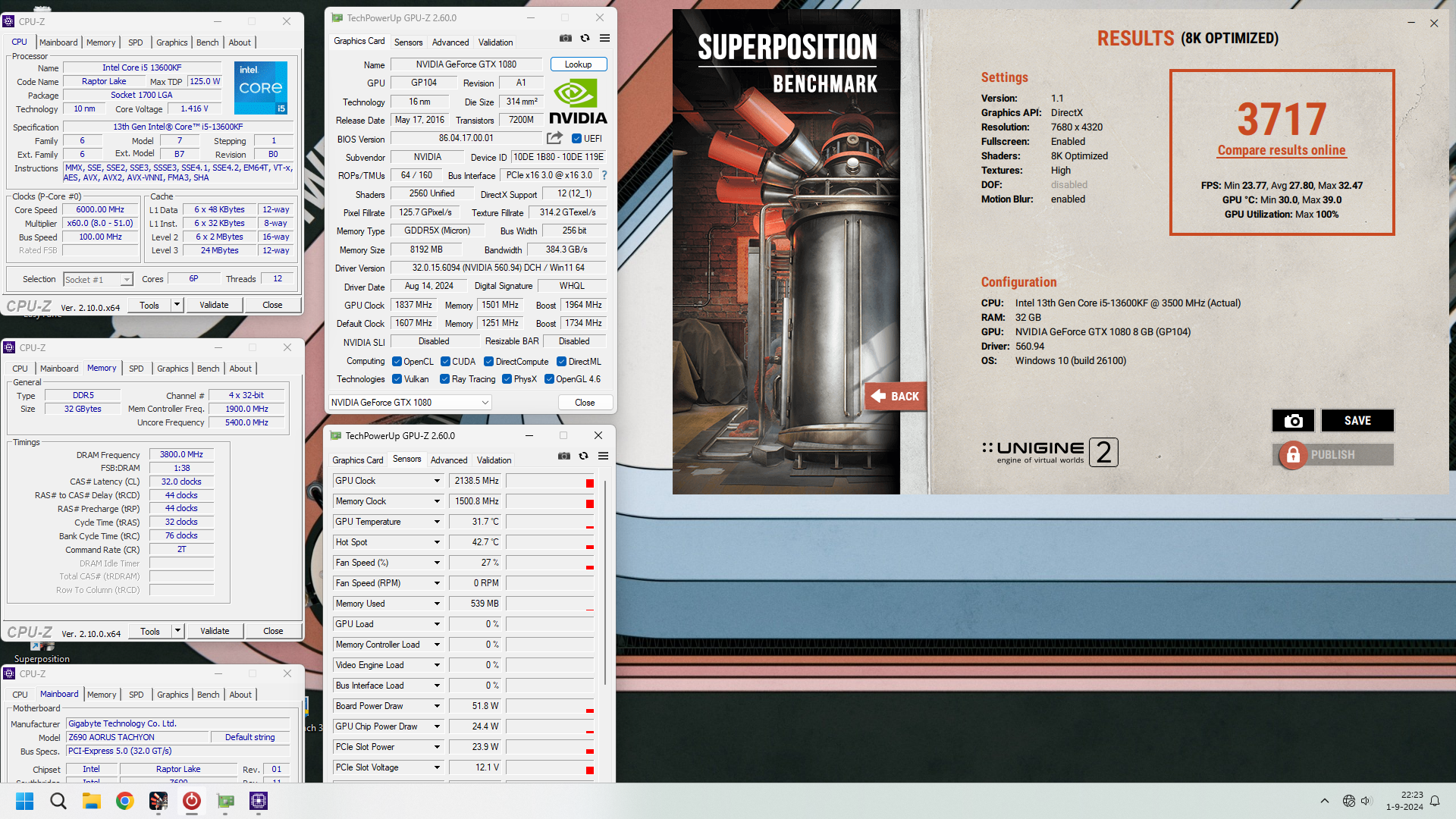
Task: Click the Intel Core i5 logo in CPU-Z
Action: coord(261,88)
